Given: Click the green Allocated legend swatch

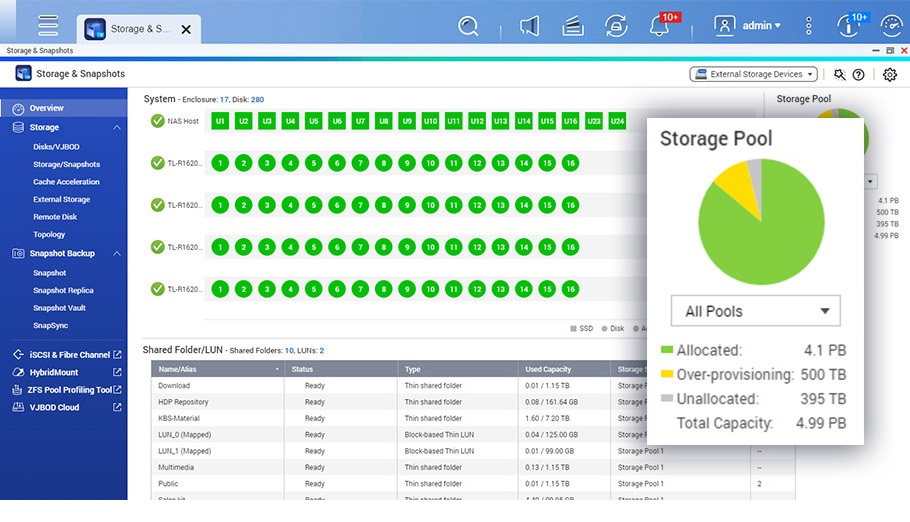Looking at the screenshot, I should [x=667, y=350].
